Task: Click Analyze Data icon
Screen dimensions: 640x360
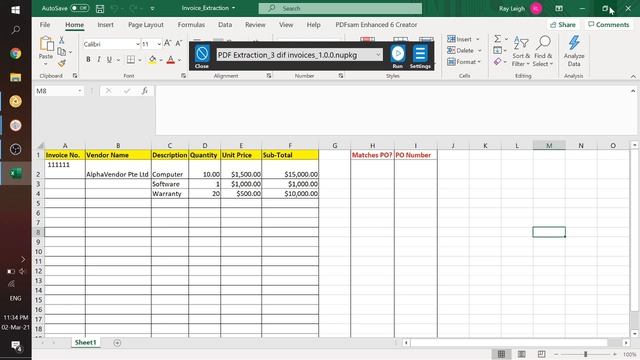Action: coord(574,51)
